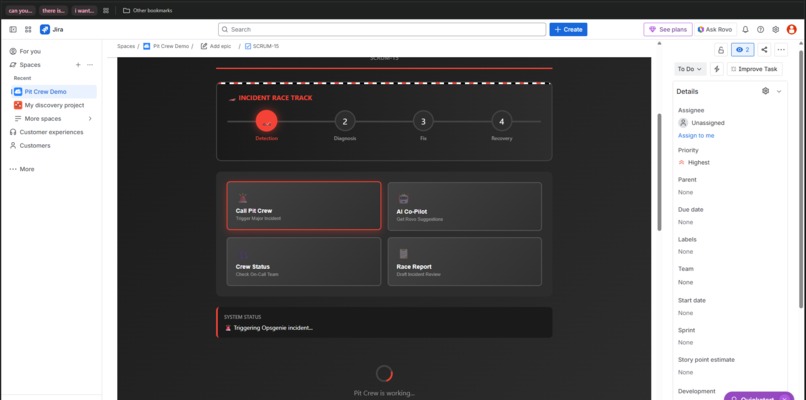Click the Spaces breadcrumb link
Viewport: 806px width, 400px height.
[x=126, y=46]
